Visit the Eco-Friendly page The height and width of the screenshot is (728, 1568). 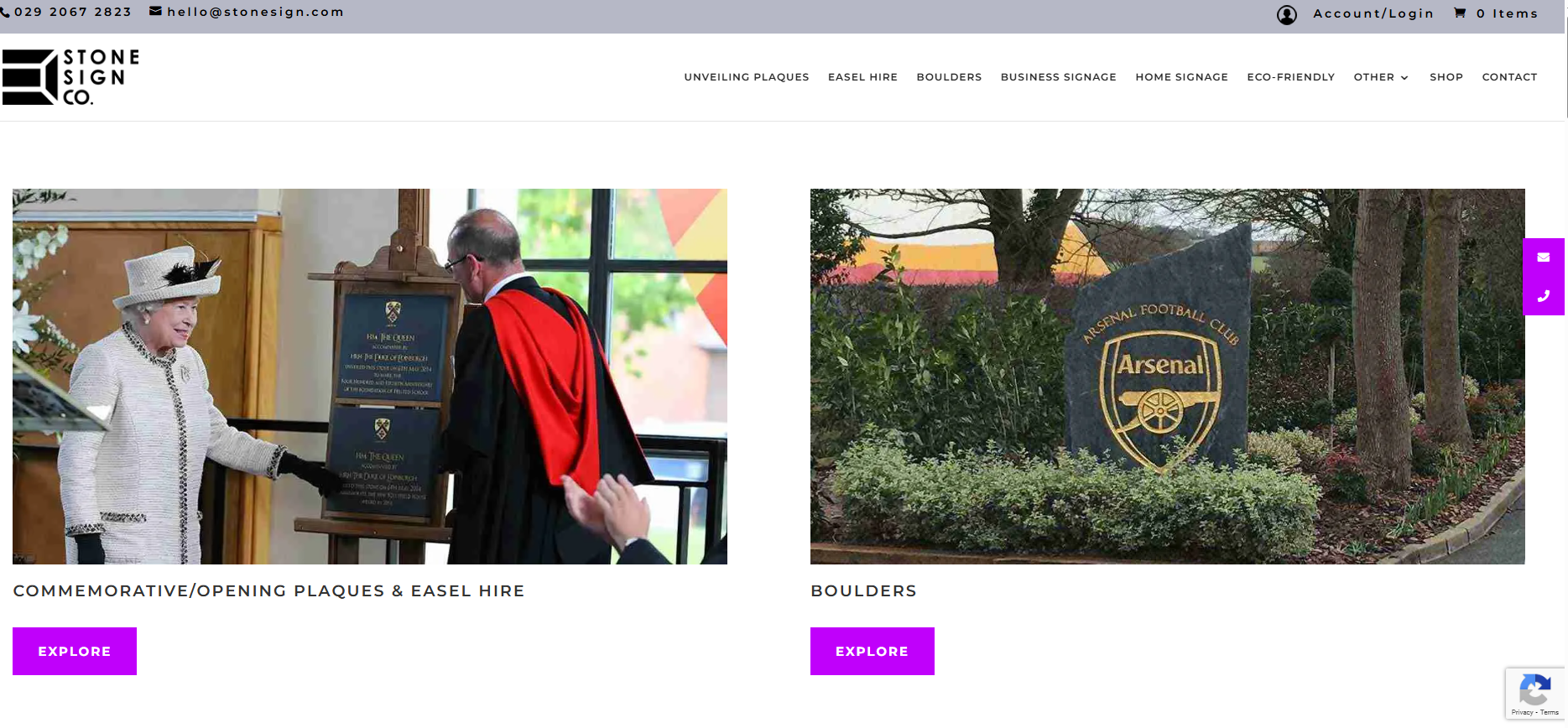coord(1290,77)
